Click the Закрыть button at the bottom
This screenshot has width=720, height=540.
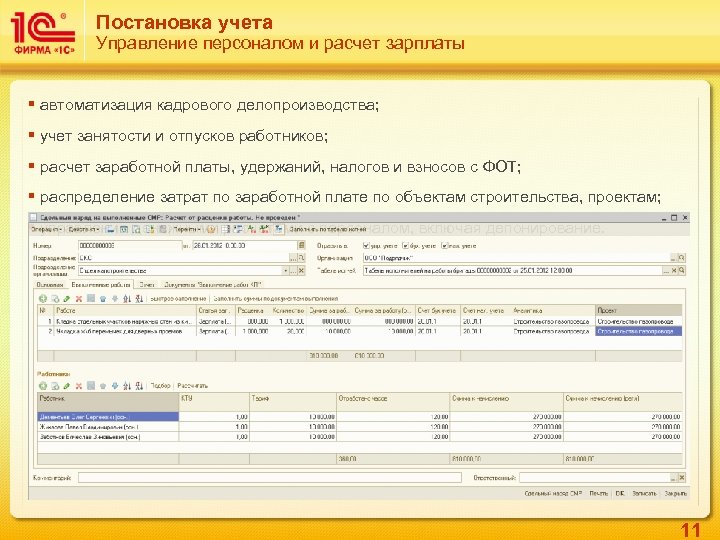675,493
